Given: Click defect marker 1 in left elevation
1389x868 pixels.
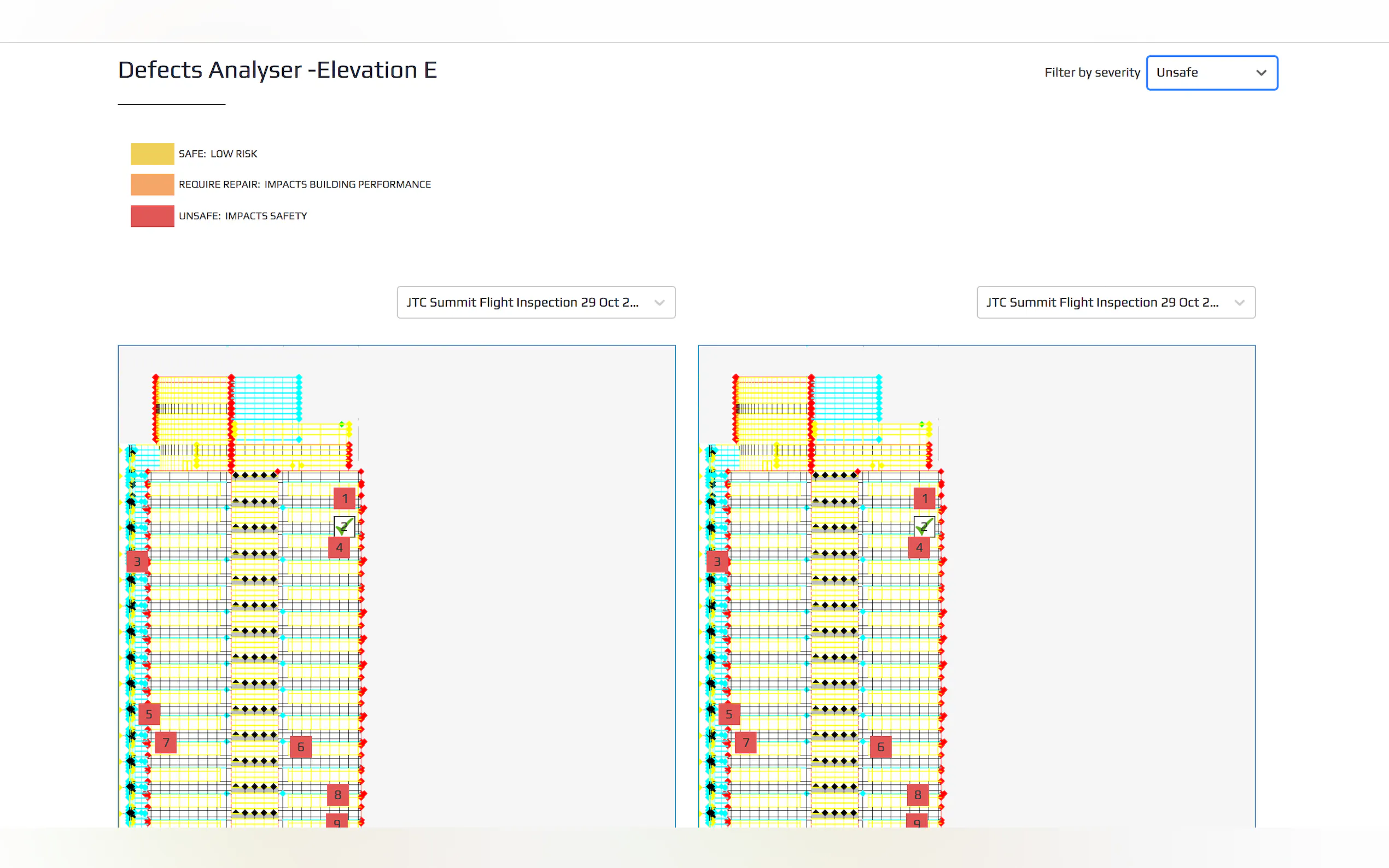Looking at the screenshot, I should (x=345, y=498).
